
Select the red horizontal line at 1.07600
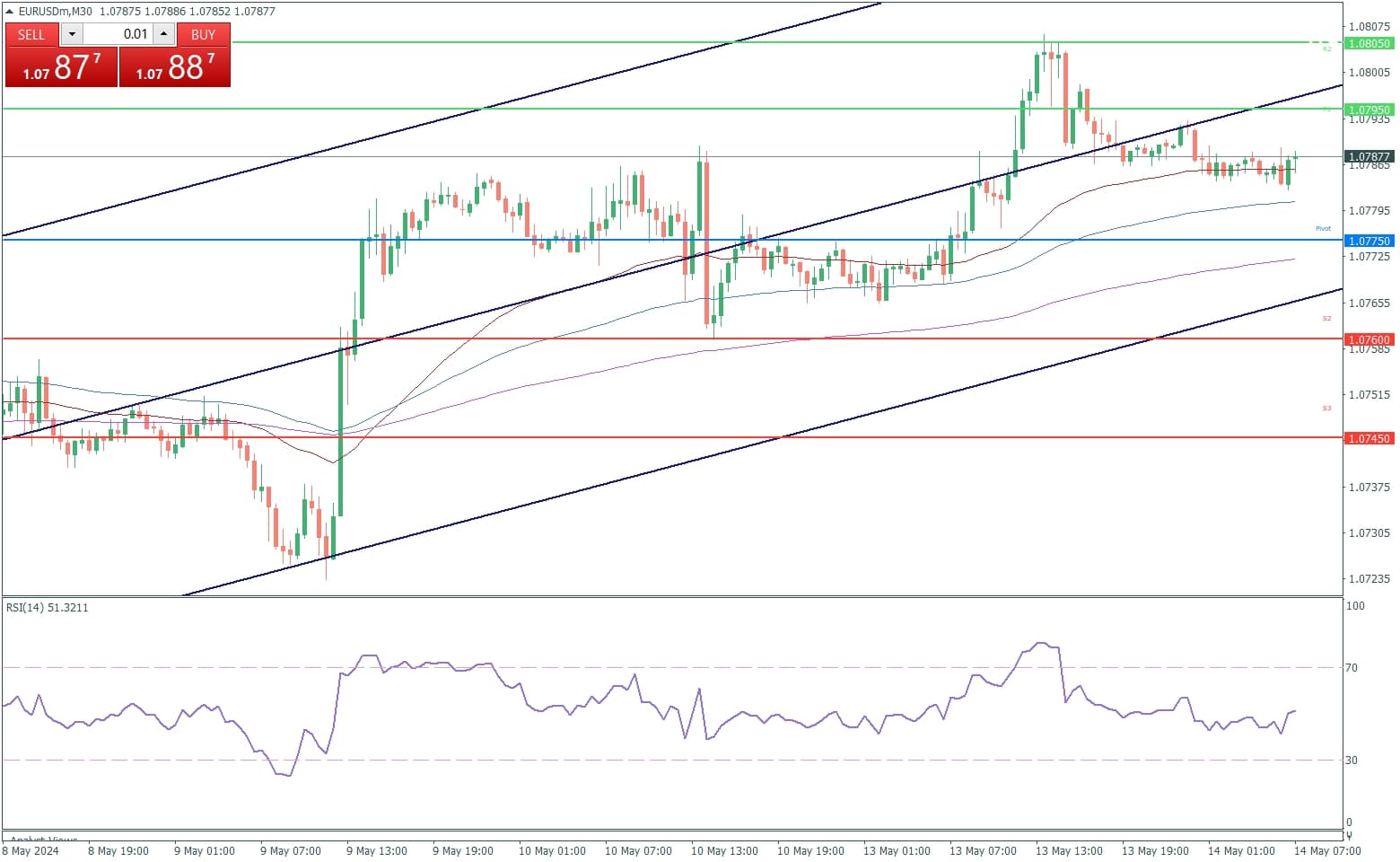point(671,339)
